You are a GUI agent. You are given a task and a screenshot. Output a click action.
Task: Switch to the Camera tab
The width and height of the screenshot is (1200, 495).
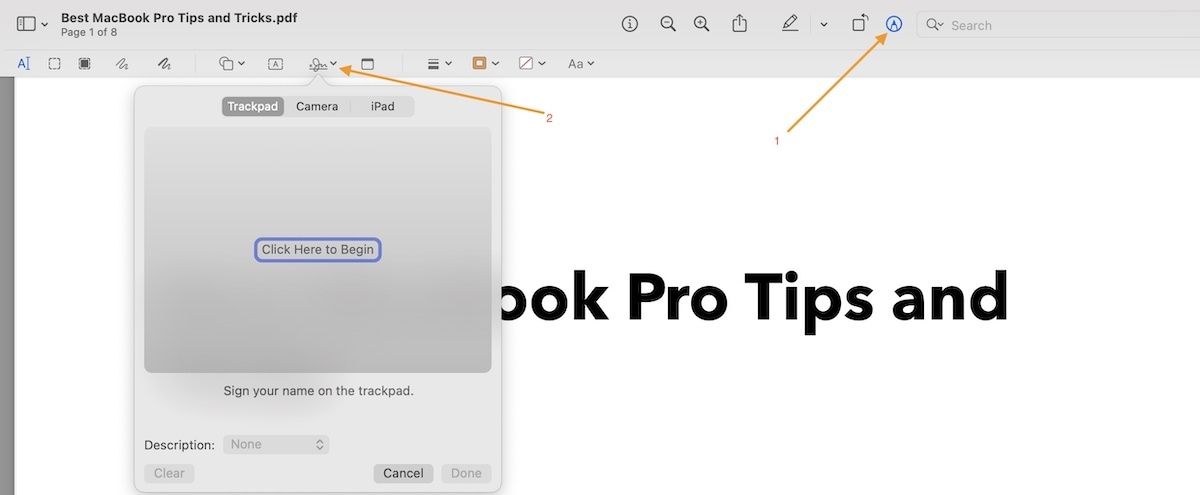[x=317, y=106]
